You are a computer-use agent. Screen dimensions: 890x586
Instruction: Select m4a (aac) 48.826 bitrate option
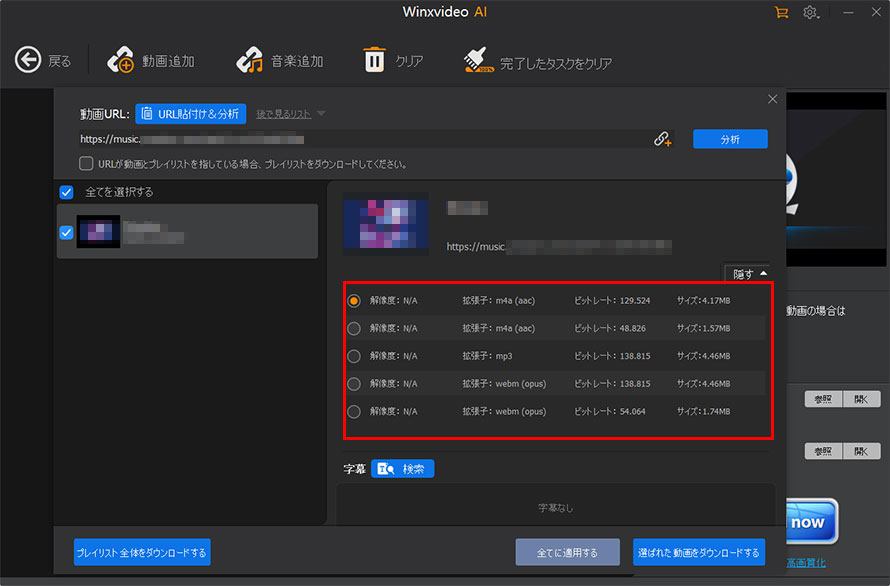pyautogui.click(x=354, y=328)
